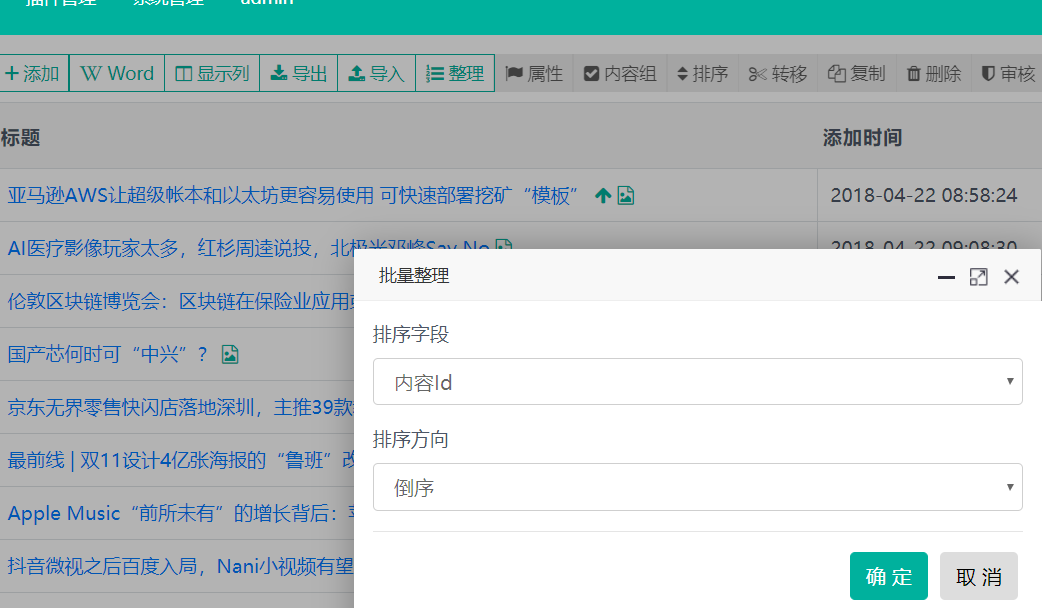The image size is (1042, 608).
Task: Click the 批量整理 dialog title
Action: tap(414, 276)
